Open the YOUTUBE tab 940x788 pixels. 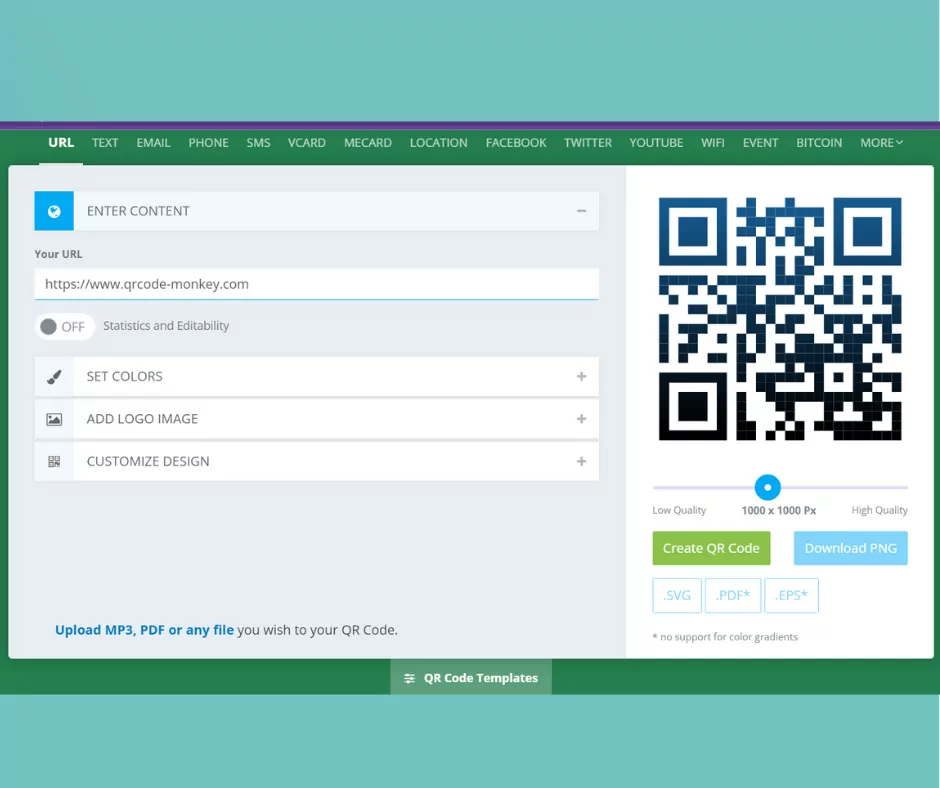pyautogui.click(x=656, y=143)
